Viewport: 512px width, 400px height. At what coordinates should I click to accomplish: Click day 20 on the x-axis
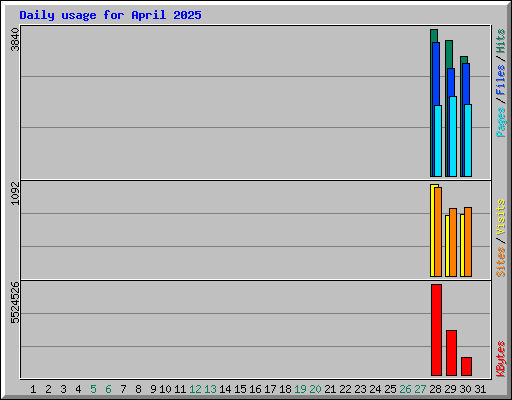click(315, 389)
